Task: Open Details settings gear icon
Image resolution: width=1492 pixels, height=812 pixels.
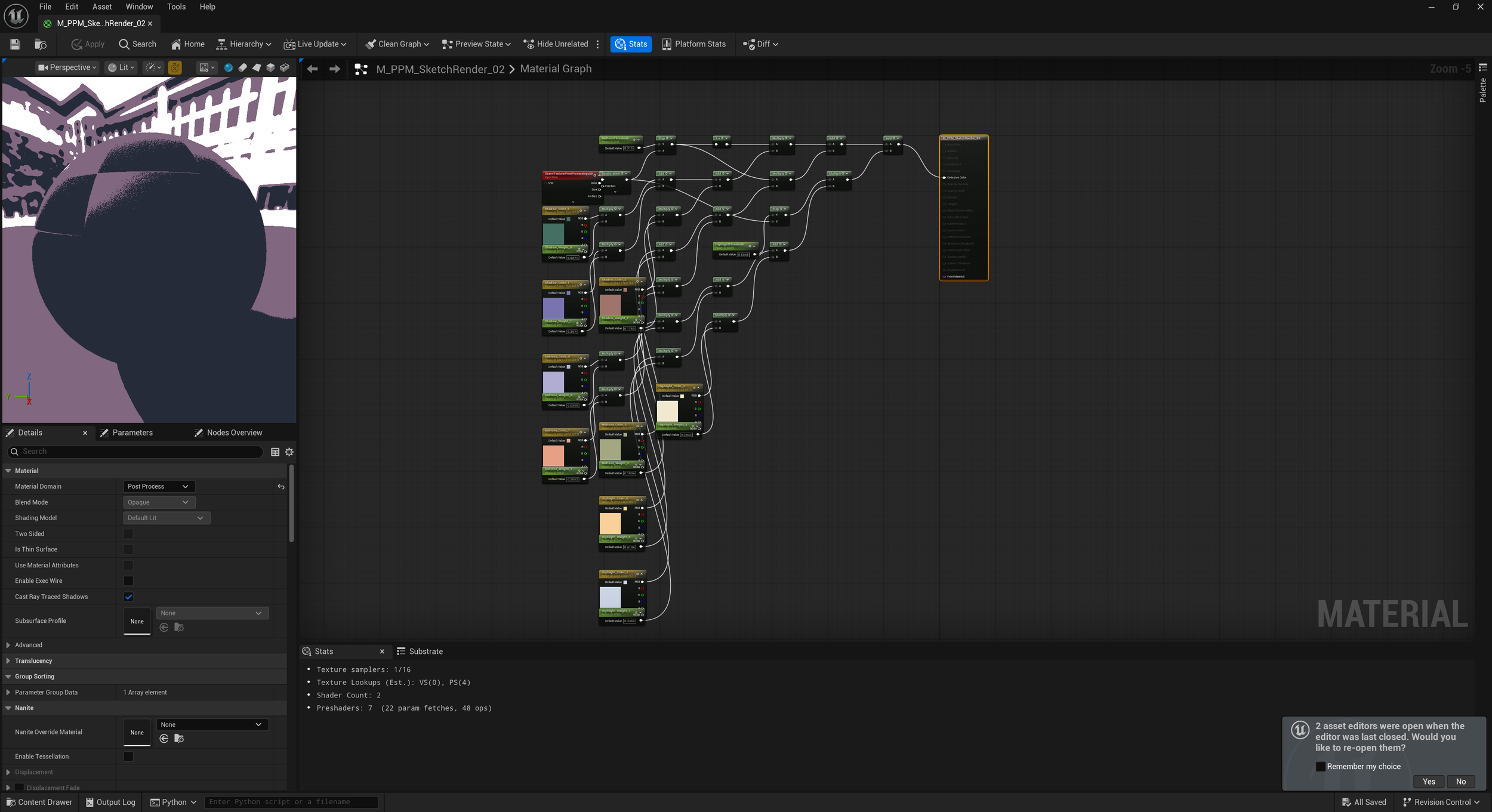Action: (289, 452)
